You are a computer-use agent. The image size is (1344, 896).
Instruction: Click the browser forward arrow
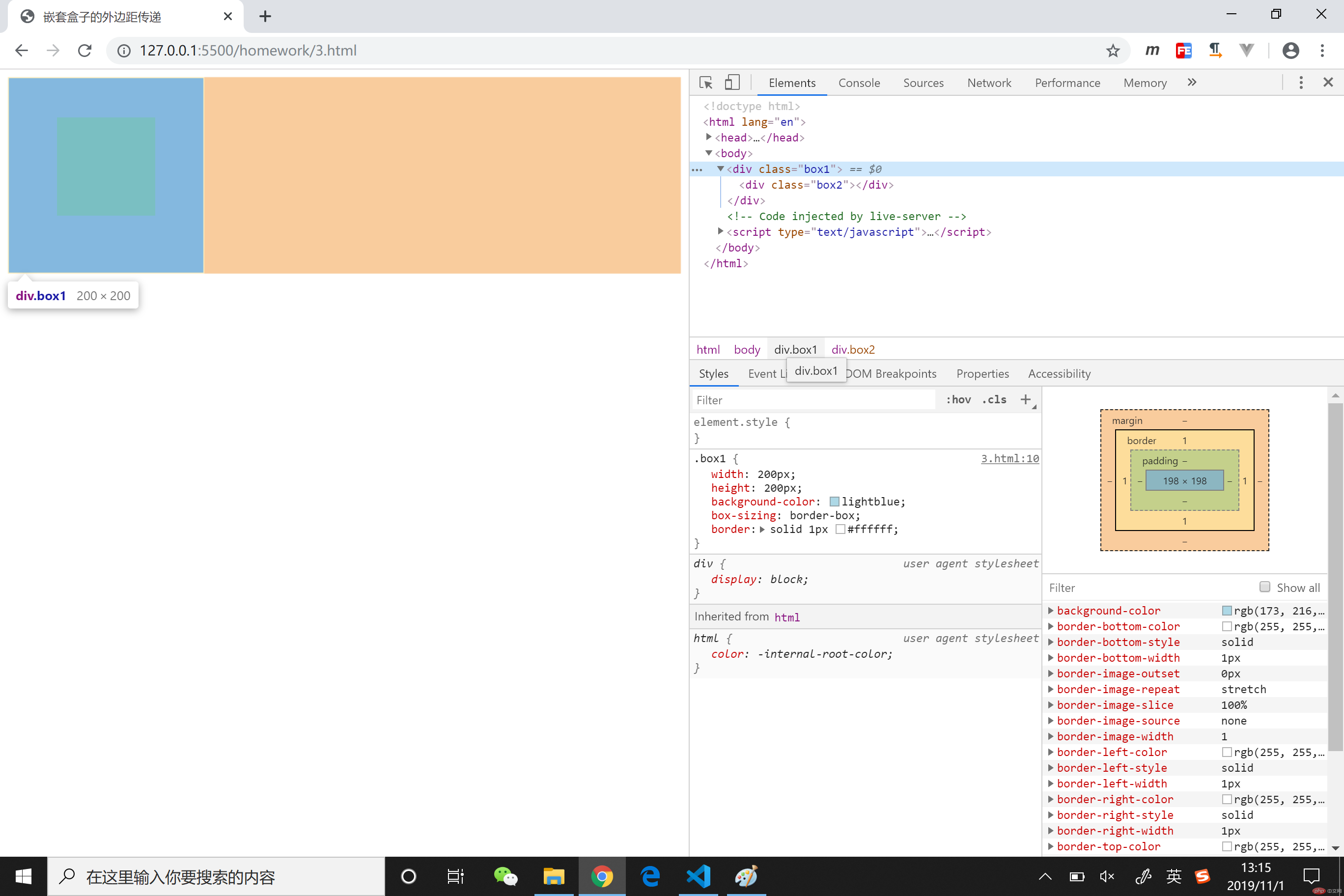tap(53, 51)
